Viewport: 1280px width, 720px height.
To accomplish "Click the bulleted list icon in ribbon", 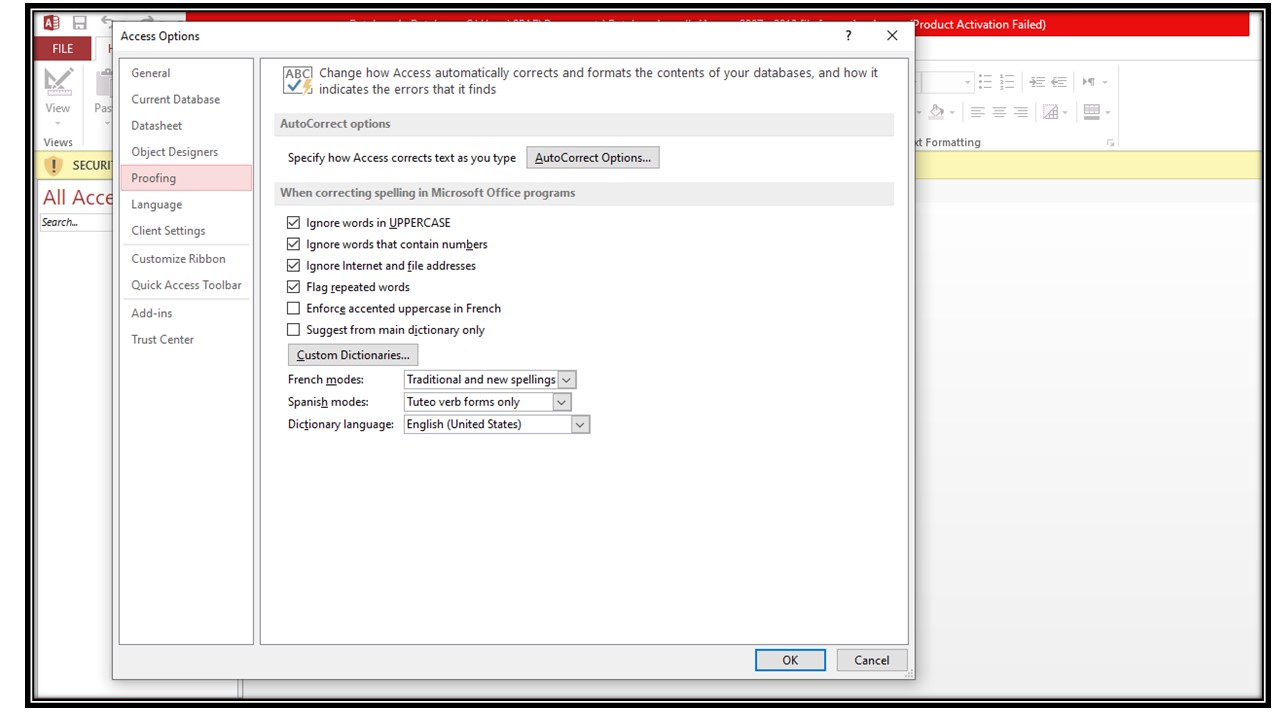I will [x=985, y=82].
